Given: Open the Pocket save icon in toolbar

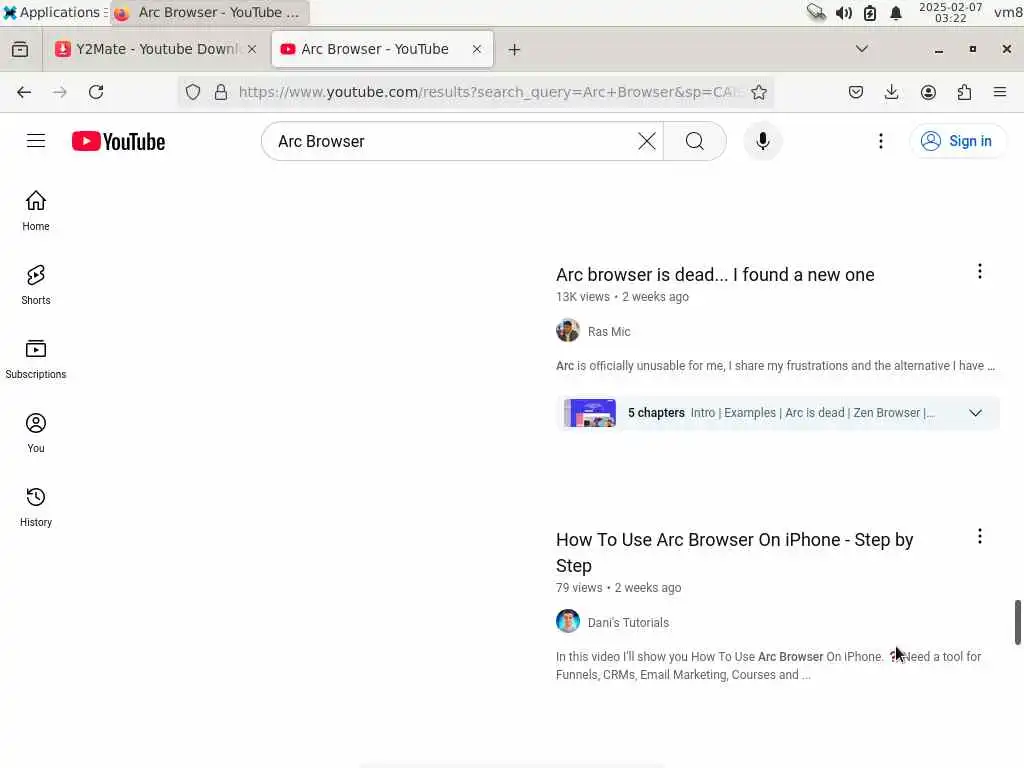Looking at the screenshot, I should click(856, 92).
